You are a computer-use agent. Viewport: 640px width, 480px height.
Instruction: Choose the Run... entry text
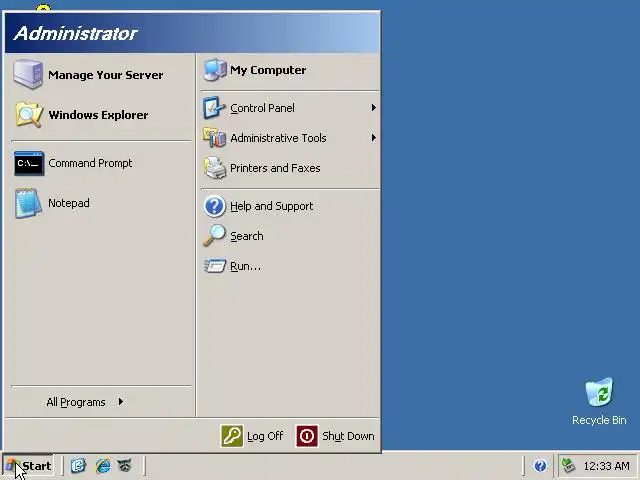point(245,266)
